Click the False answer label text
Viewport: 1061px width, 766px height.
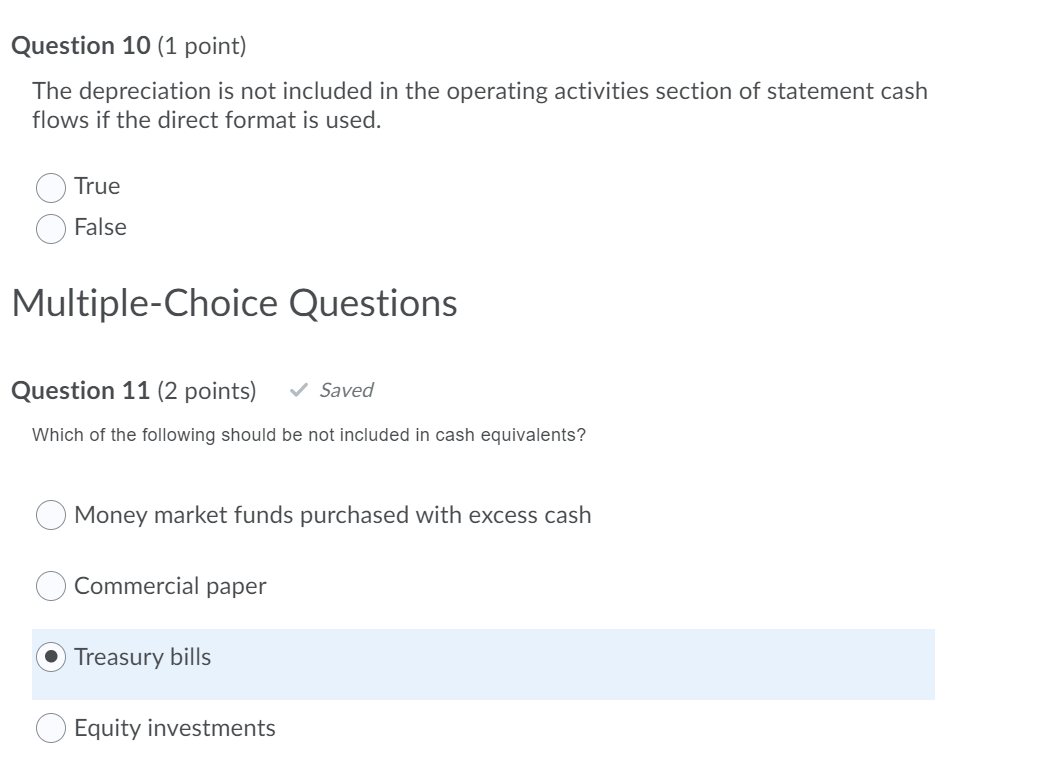[99, 227]
